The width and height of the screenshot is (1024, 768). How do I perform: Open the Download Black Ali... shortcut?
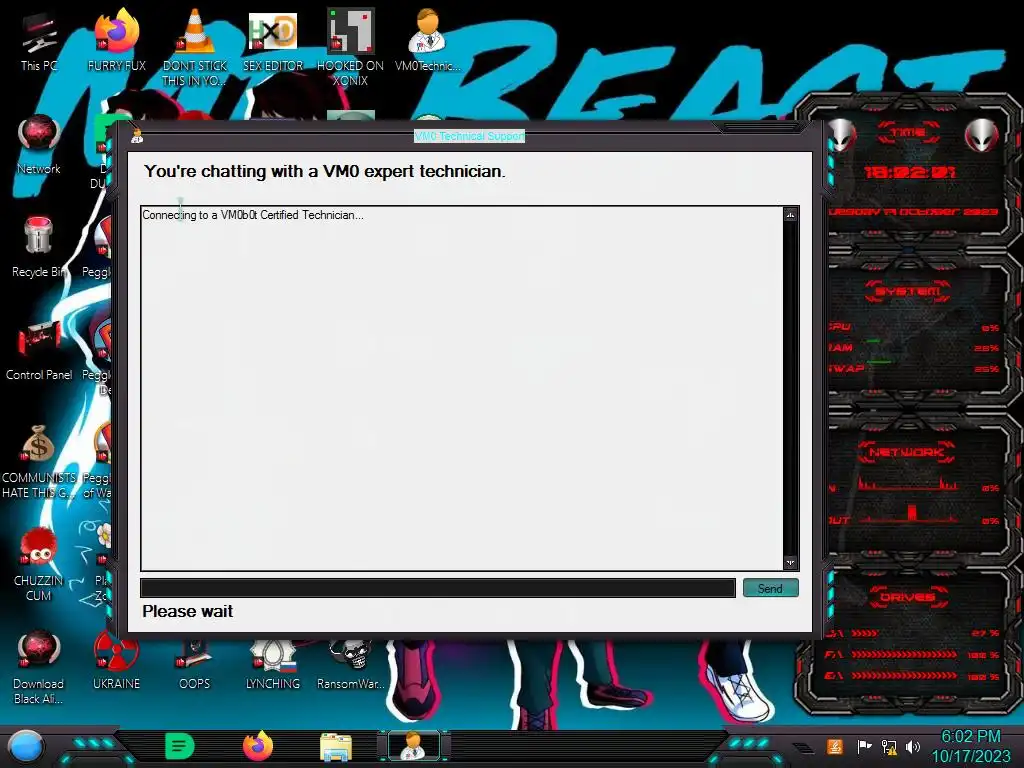pyautogui.click(x=39, y=666)
